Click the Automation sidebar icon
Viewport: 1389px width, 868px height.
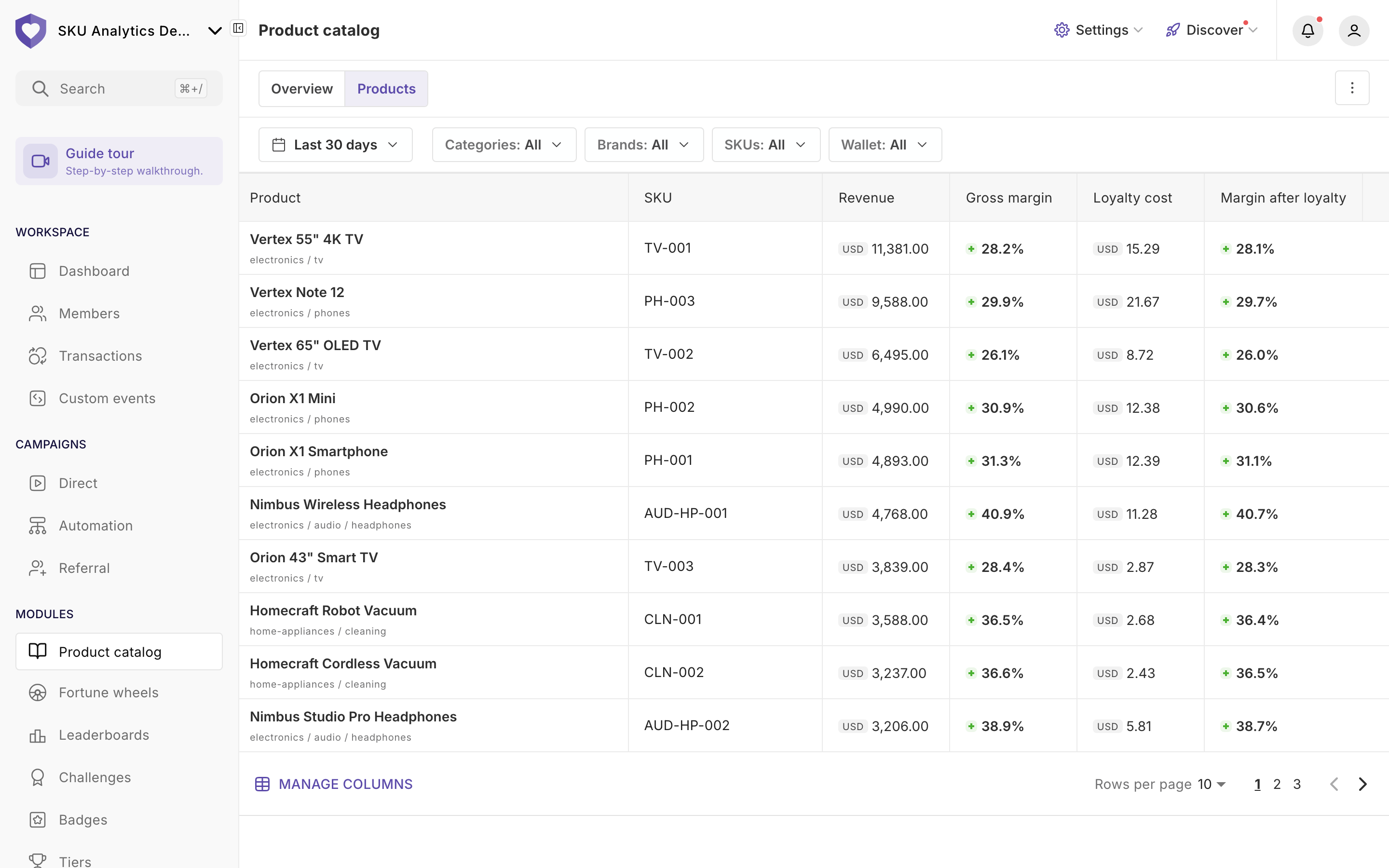(x=37, y=526)
